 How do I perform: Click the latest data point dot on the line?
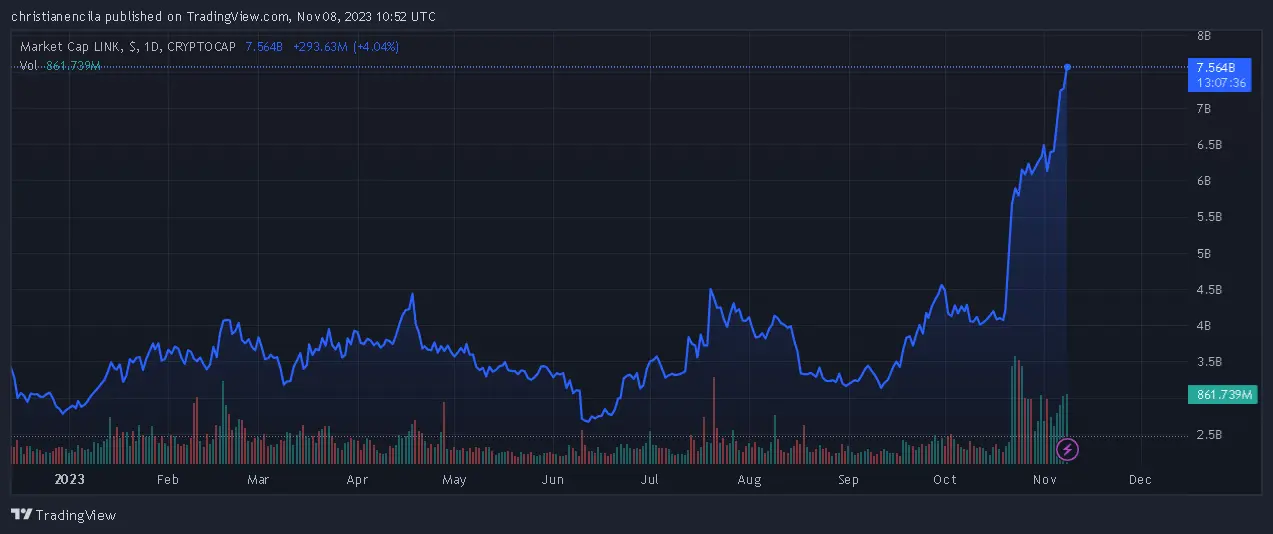[1067, 67]
